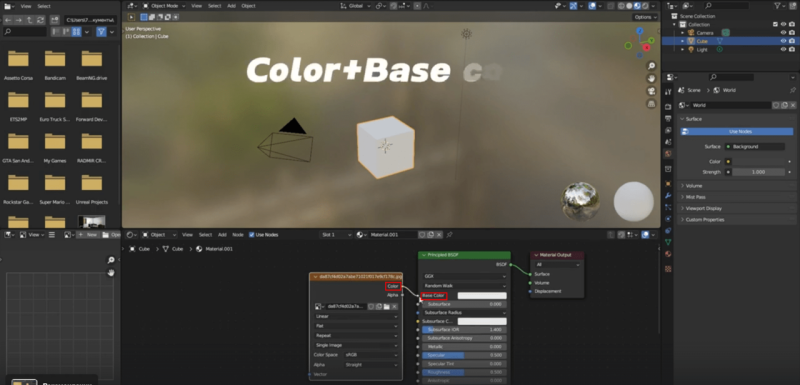Hide Camera in viewport with eye icon
The height and width of the screenshot is (385, 800).
tap(784, 33)
